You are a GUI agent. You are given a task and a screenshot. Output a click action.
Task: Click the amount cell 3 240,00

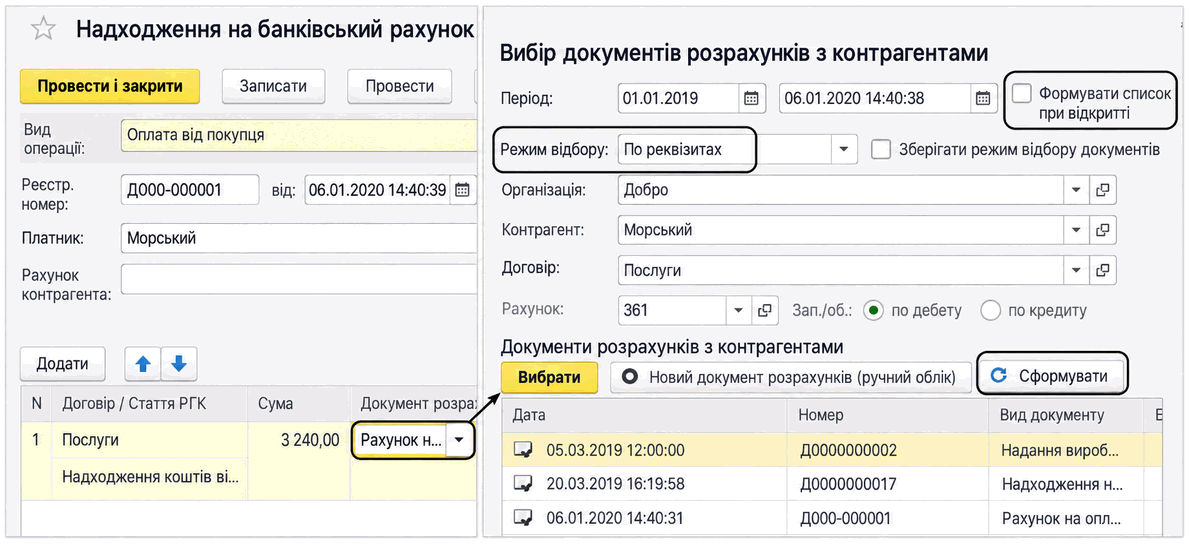coord(299,441)
